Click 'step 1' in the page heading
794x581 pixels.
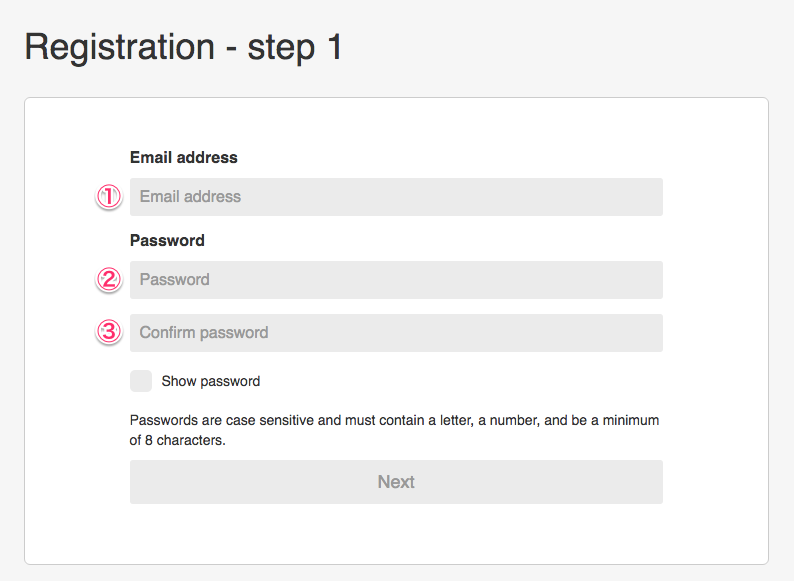point(295,48)
